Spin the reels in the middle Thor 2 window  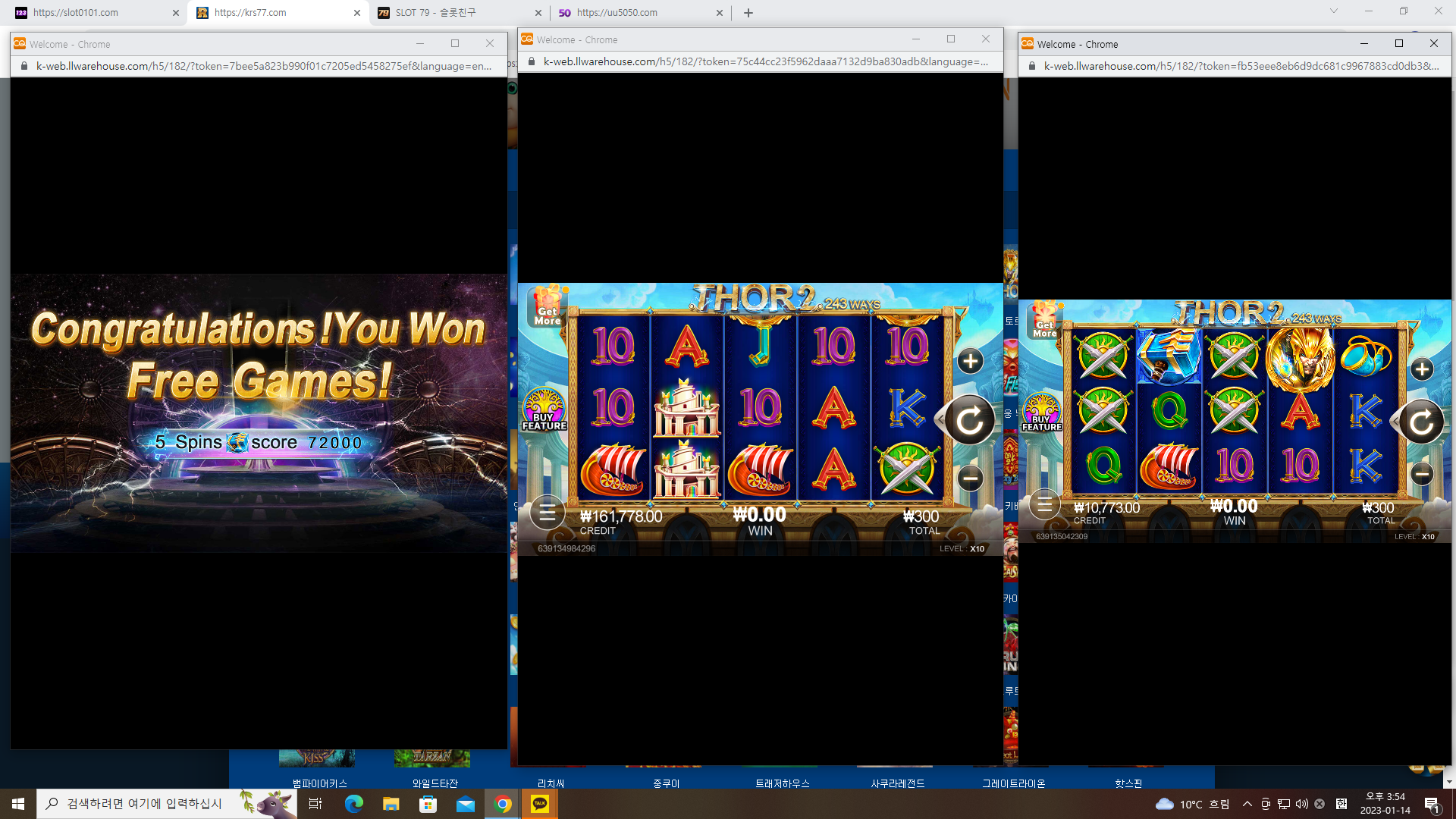click(x=969, y=420)
